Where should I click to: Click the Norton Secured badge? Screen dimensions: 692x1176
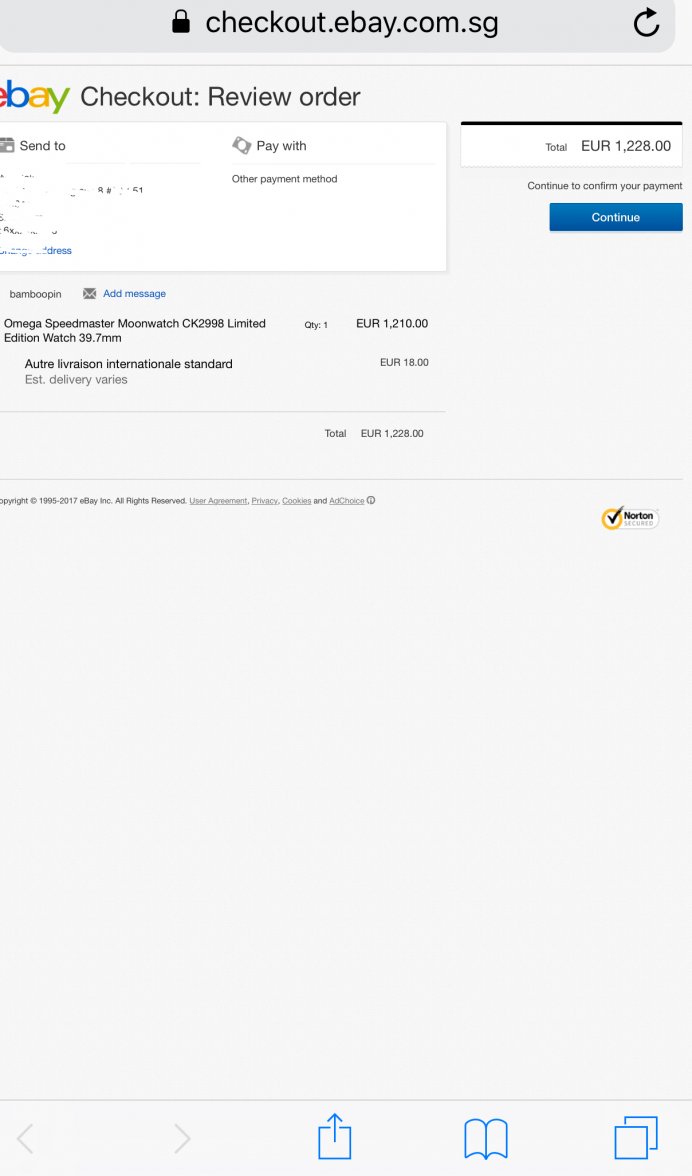630,518
